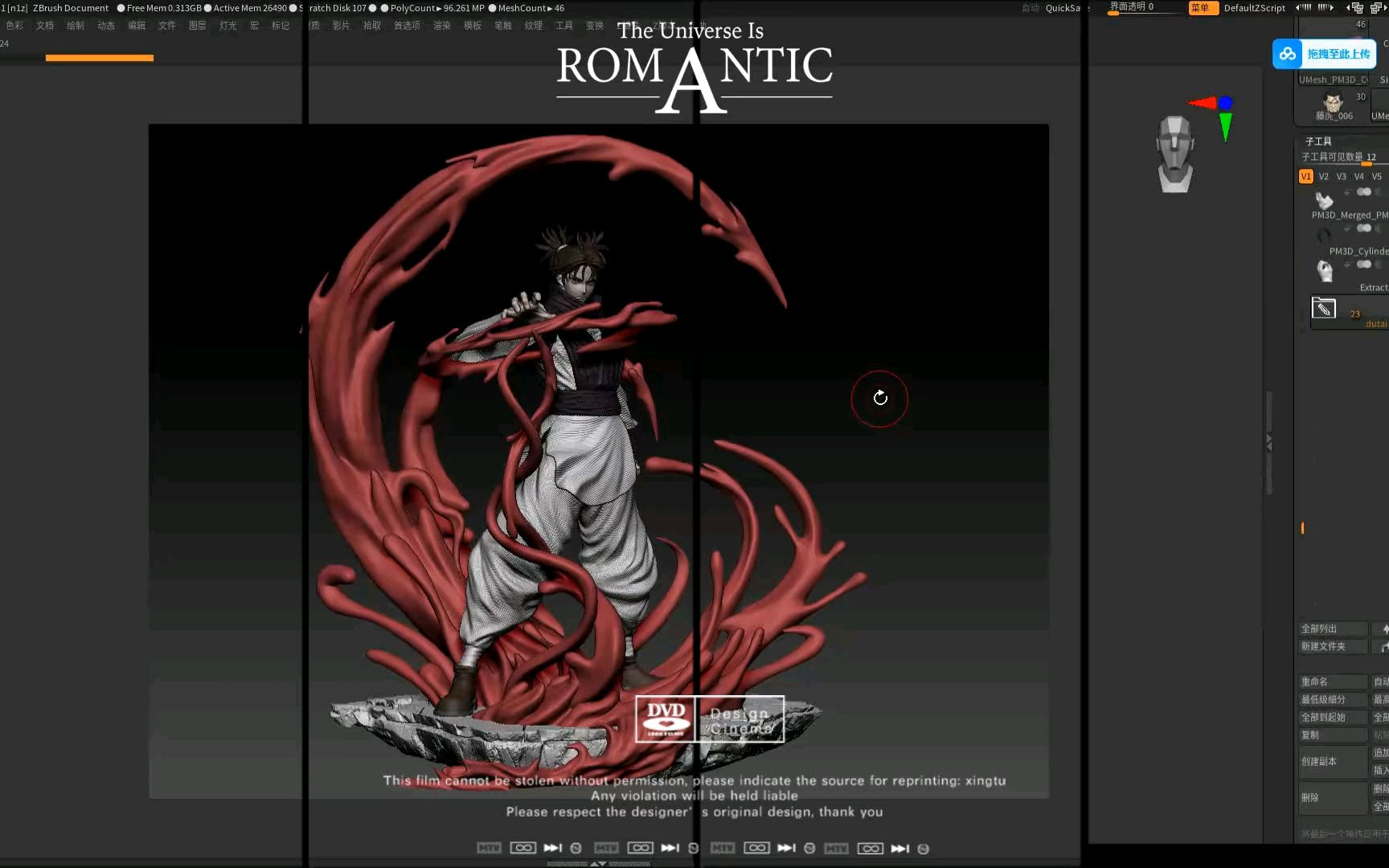Click the blue Z axis dot of the gizmo
This screenshot has width=1389, height=868.
pyautogui.click(x=1225, y=103)
